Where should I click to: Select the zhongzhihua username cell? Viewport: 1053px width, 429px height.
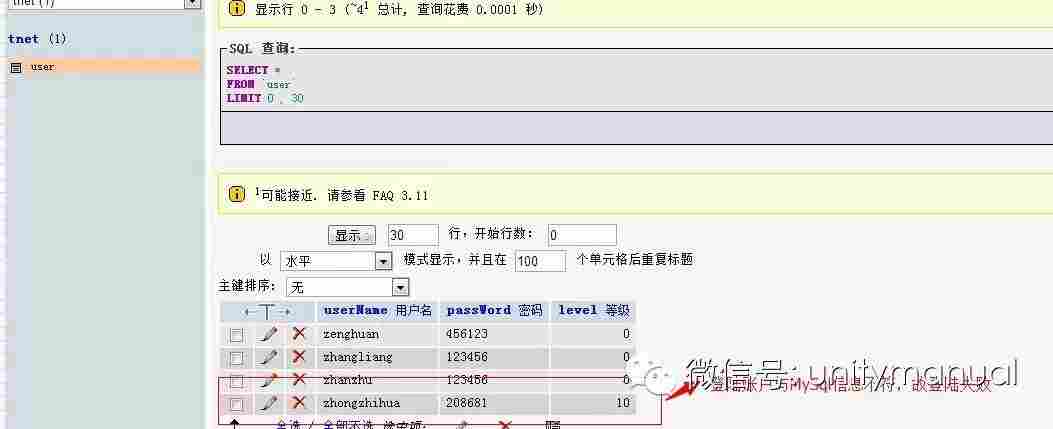click(x=378, y=403)
